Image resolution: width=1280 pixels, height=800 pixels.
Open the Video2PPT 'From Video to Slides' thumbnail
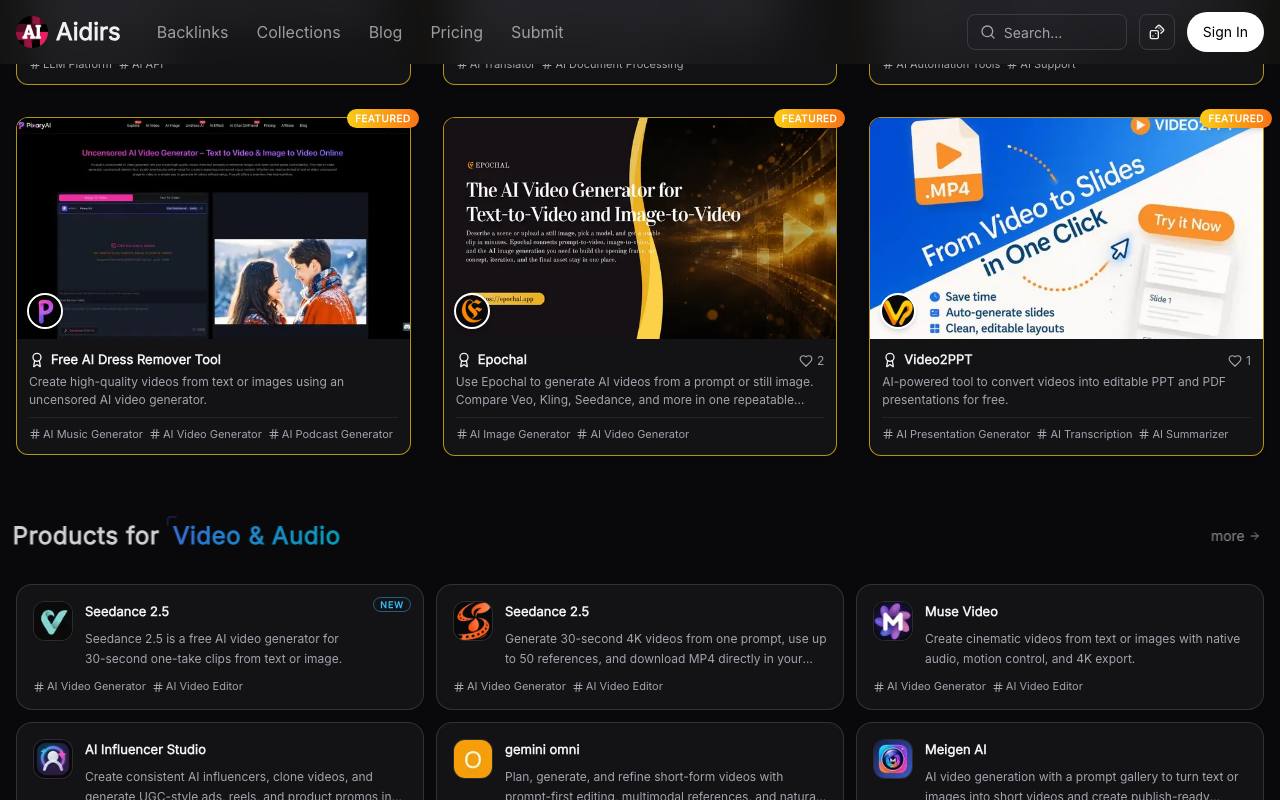click(x=1066, y=228)
